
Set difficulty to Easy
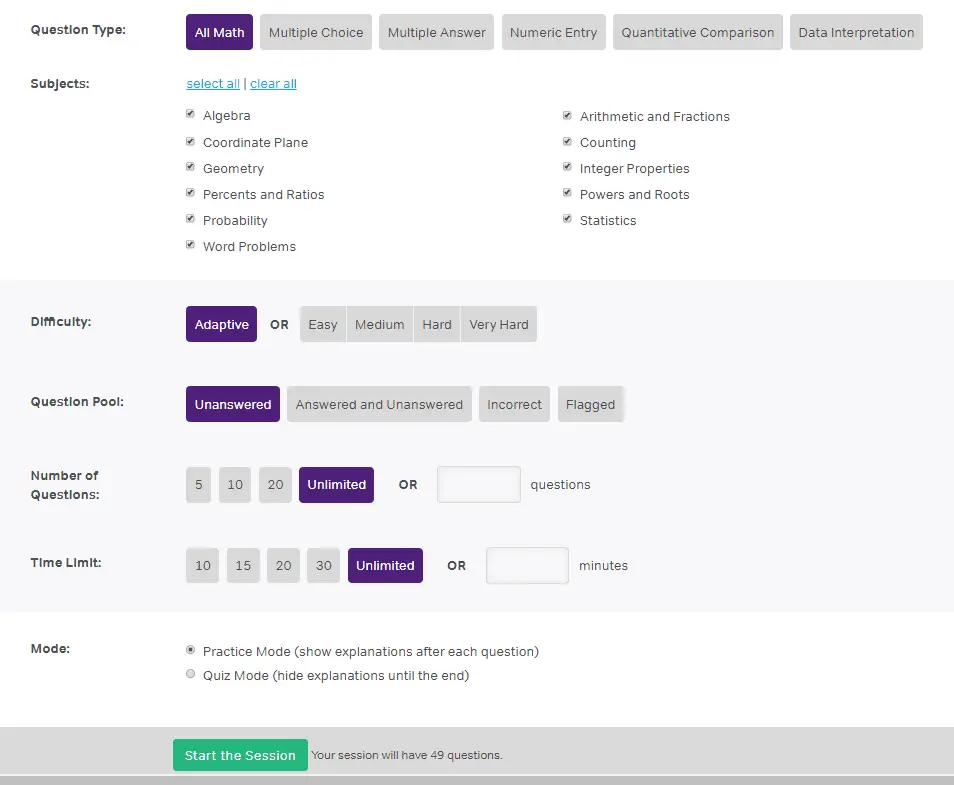click(322, 324)
